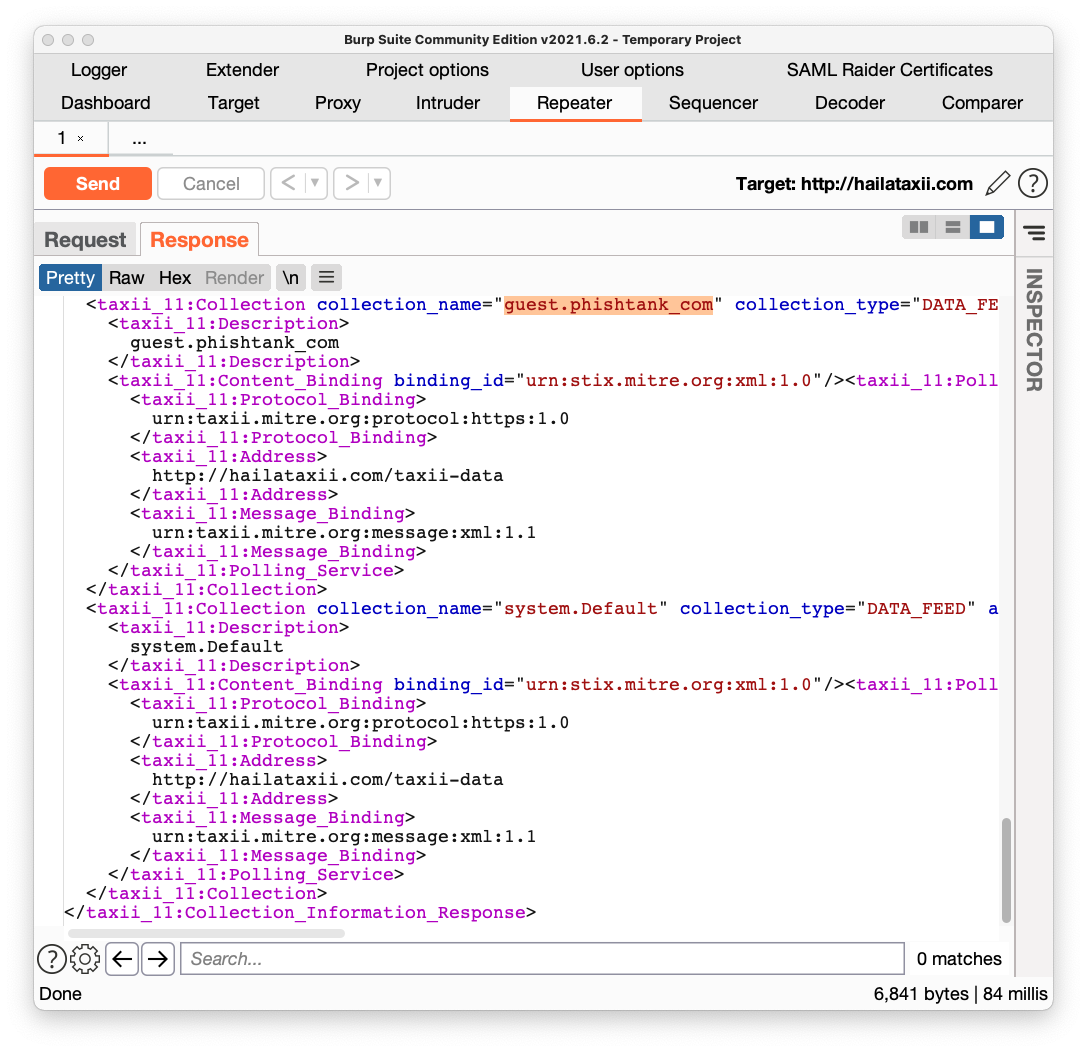The image size is (1087, 1052).
Task: Open message editor hamburger menu icon
Action: pyautogui.click(x=327, y=278)
